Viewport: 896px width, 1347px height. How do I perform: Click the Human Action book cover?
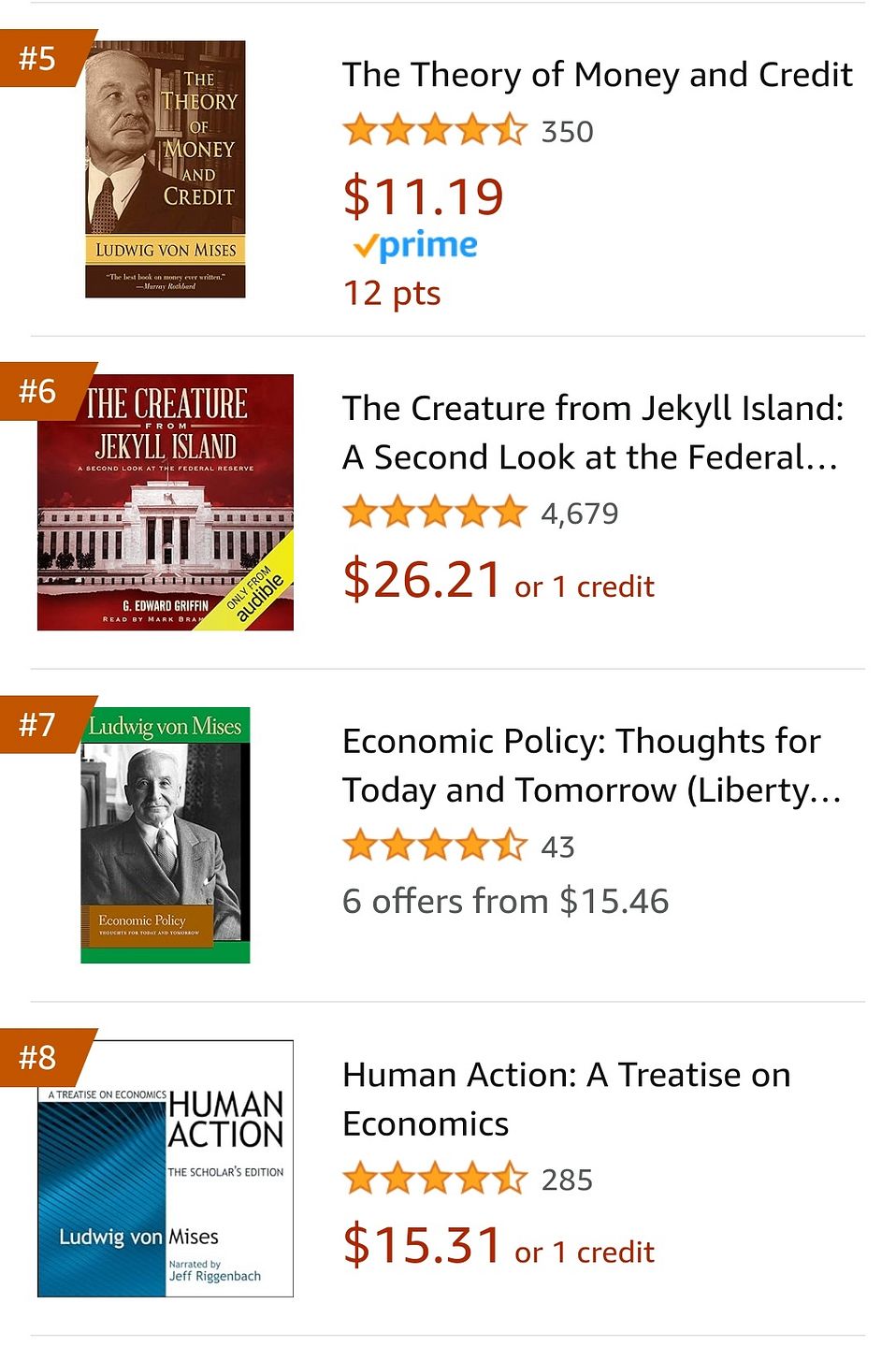click(x=165, y=1168)
